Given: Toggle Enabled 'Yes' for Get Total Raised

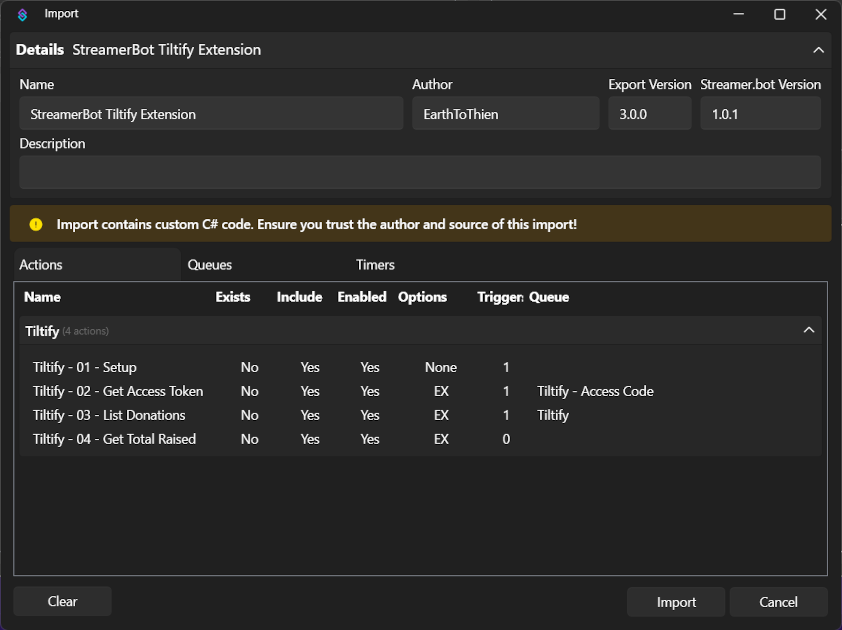Looking at the screenshot, I should (x=370, y=439).
